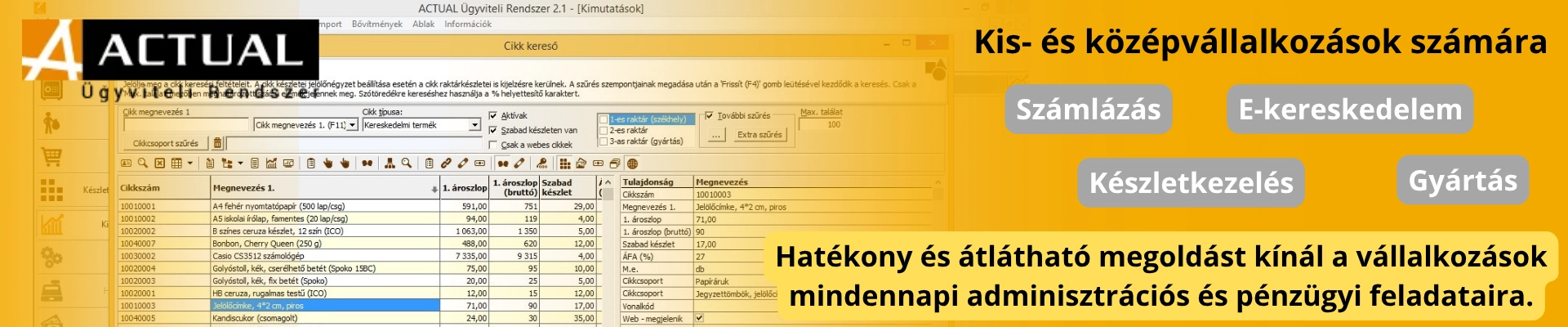The height and width of the screenshot is (327, 1568).
Task: Click the Cikk megnevezés 1 input field
Action: [x=185, y=125]
